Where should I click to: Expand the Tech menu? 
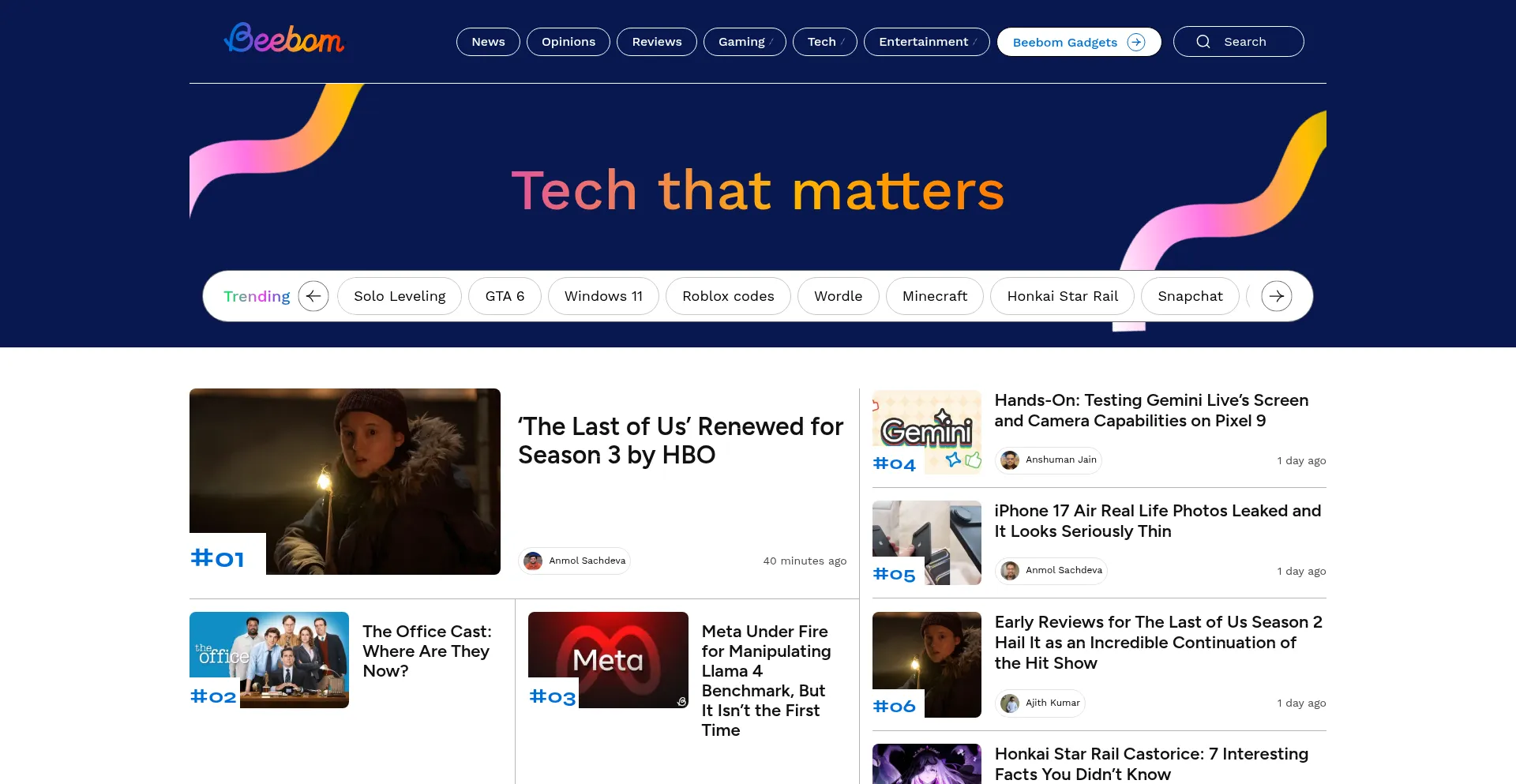(x=824, y=42)
